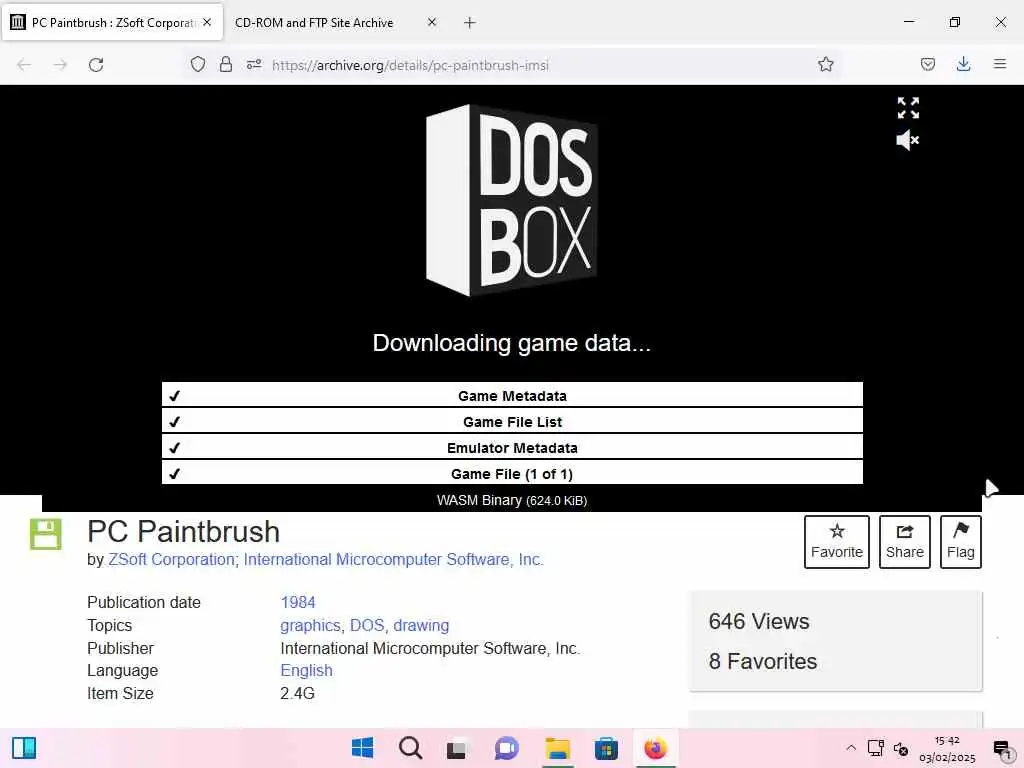Open tracking protection shield icon
Image resolution: width=1024 pixels, height=768 pixels.
click(198, 64)
